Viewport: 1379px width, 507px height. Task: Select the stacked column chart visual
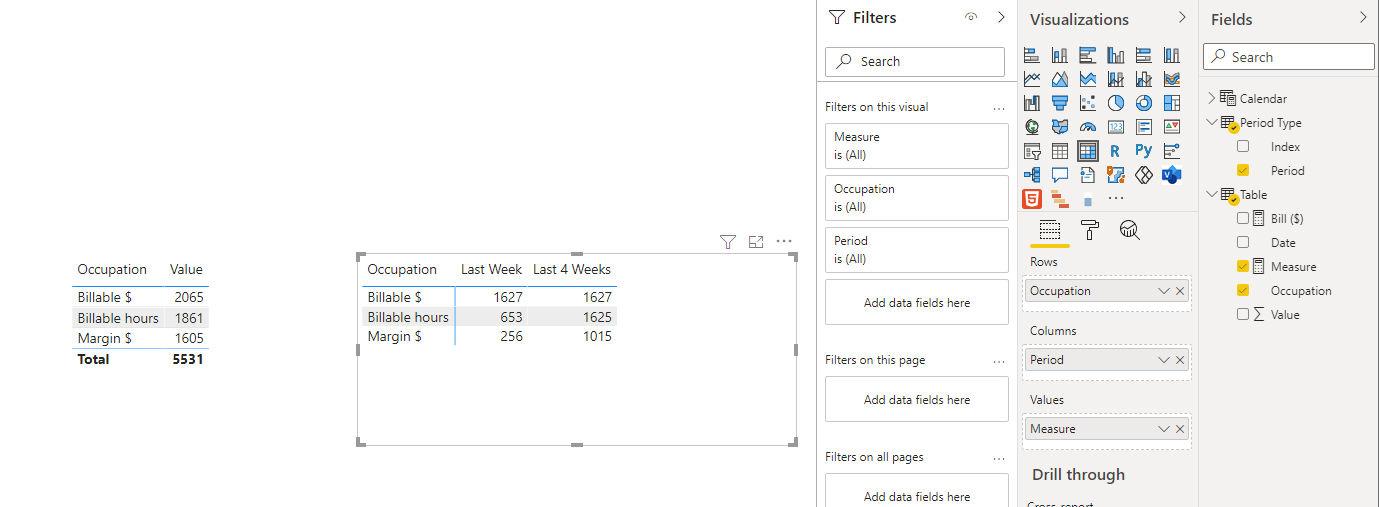(x=1060, y=55)
